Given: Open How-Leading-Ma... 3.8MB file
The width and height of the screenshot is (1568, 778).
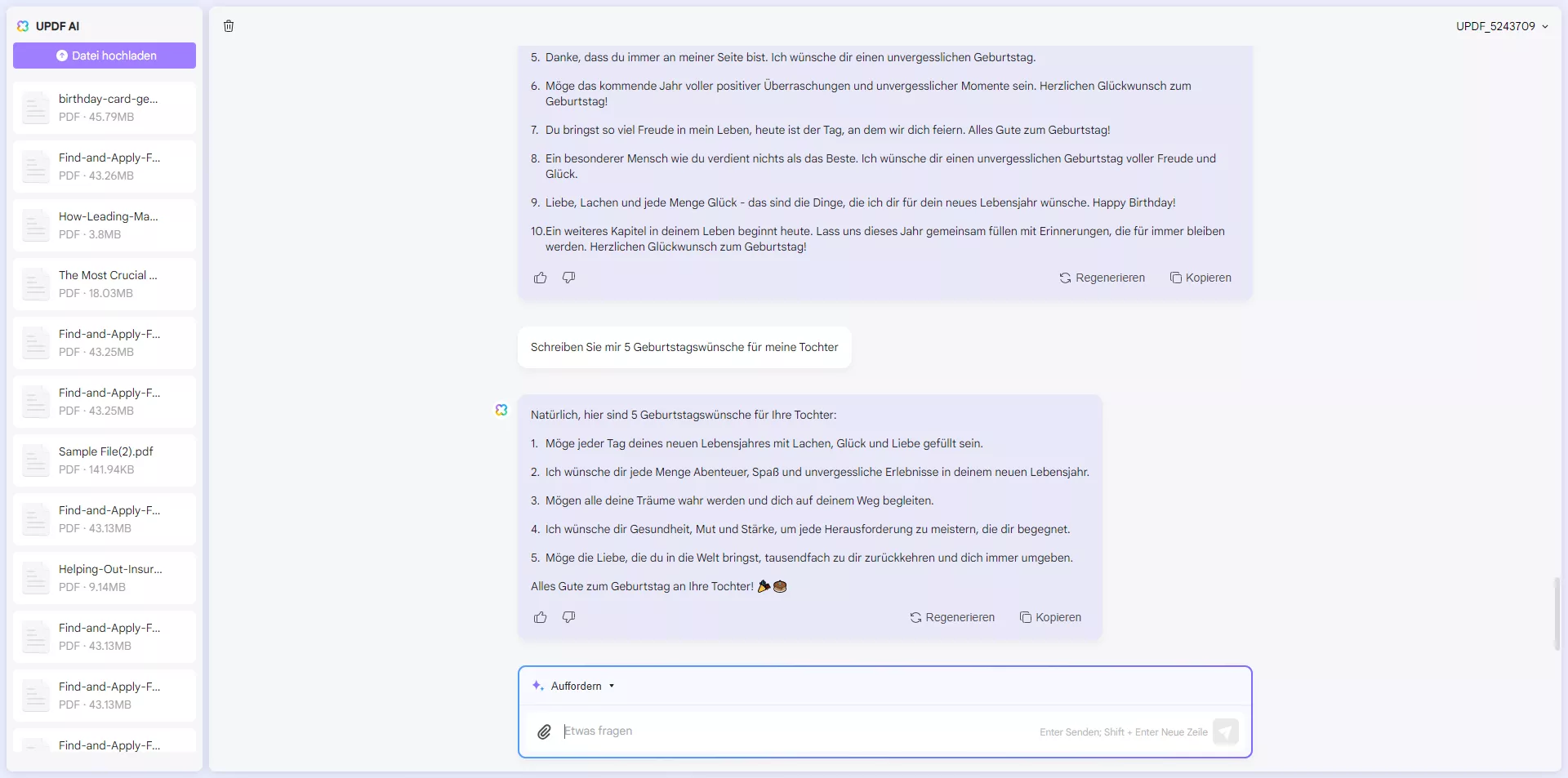Looking at the screenshot, I should click(x=105, y=225).
